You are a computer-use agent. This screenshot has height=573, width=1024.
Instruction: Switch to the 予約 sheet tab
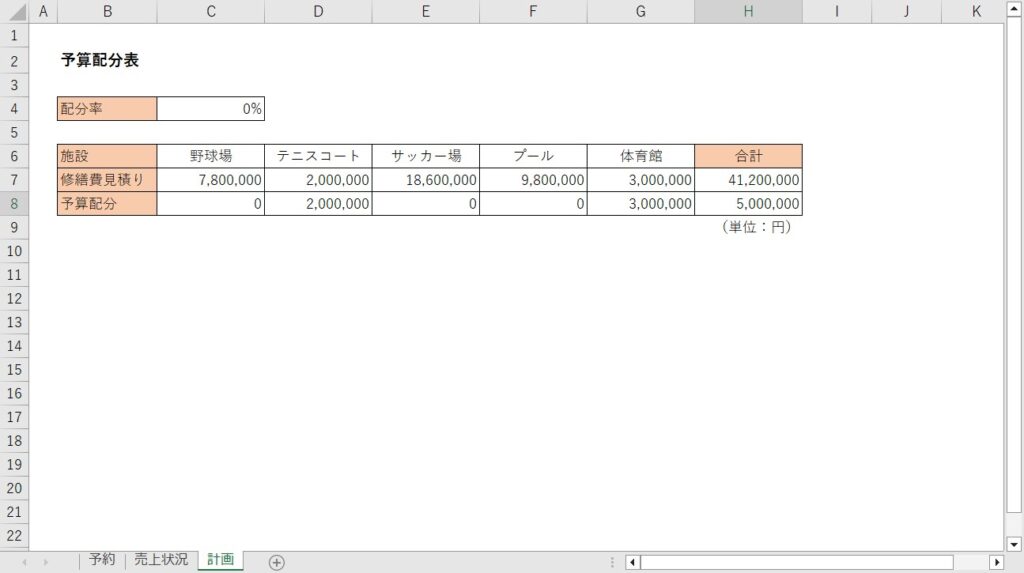pos(102,560)
